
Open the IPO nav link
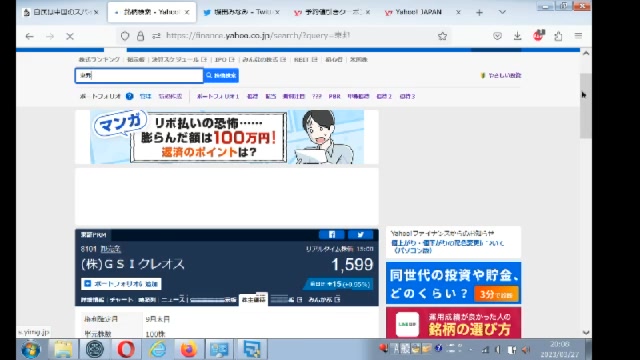(224, 60)
